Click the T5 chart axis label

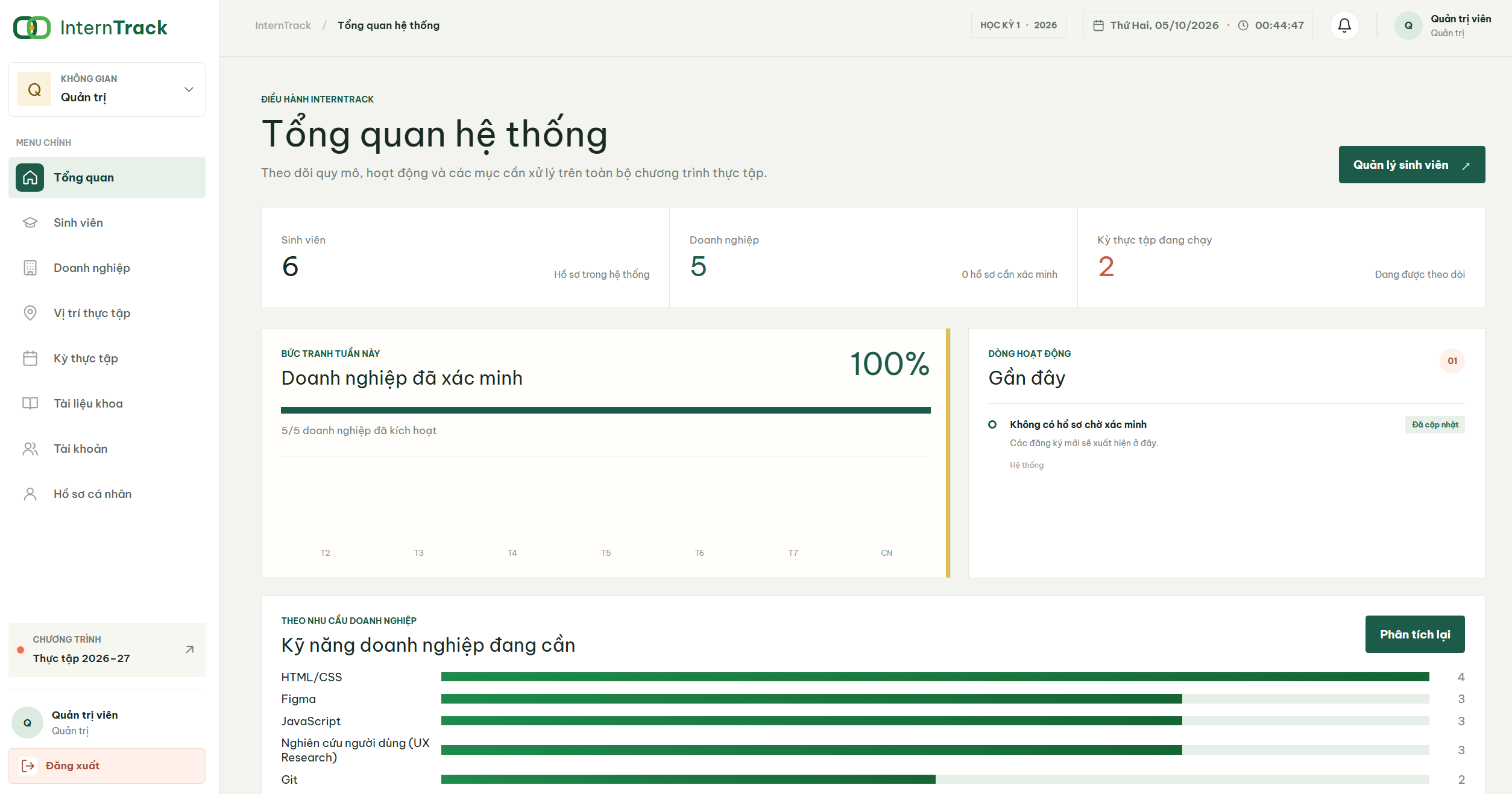pyautogui.click(x=606, y=553)
